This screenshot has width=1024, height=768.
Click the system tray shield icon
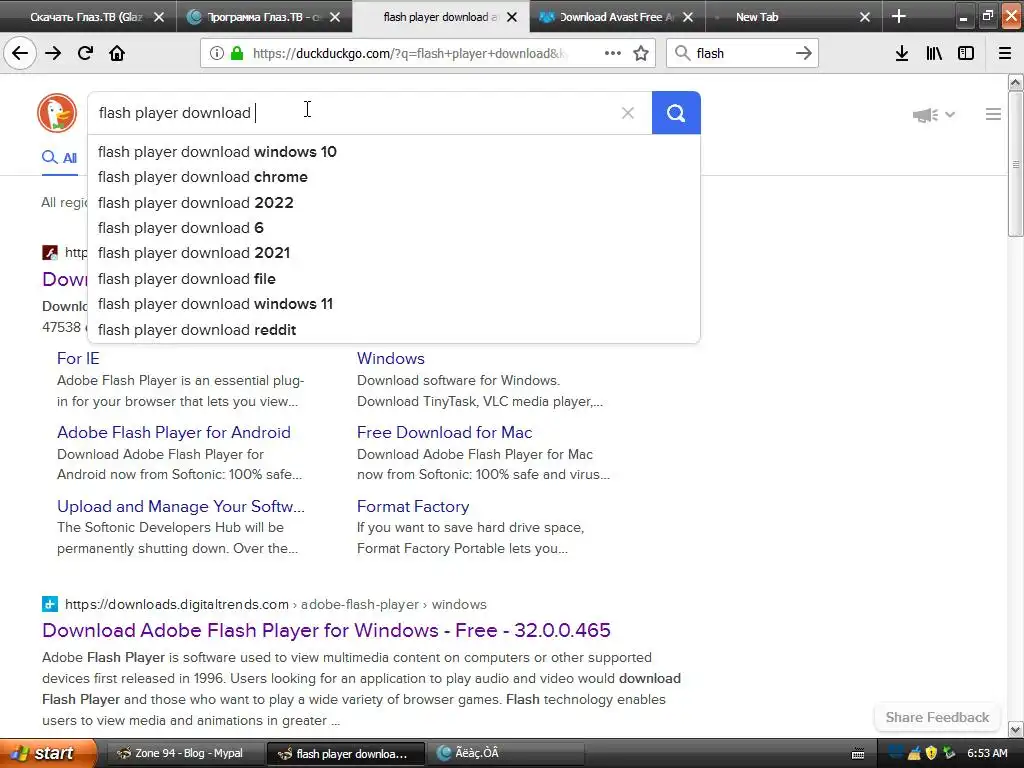tap(931, 753)
